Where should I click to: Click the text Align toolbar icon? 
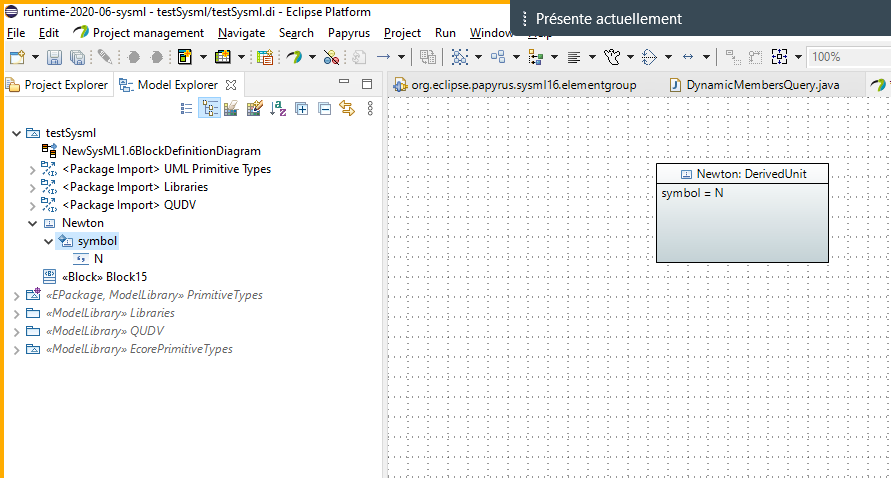point(574,57)
